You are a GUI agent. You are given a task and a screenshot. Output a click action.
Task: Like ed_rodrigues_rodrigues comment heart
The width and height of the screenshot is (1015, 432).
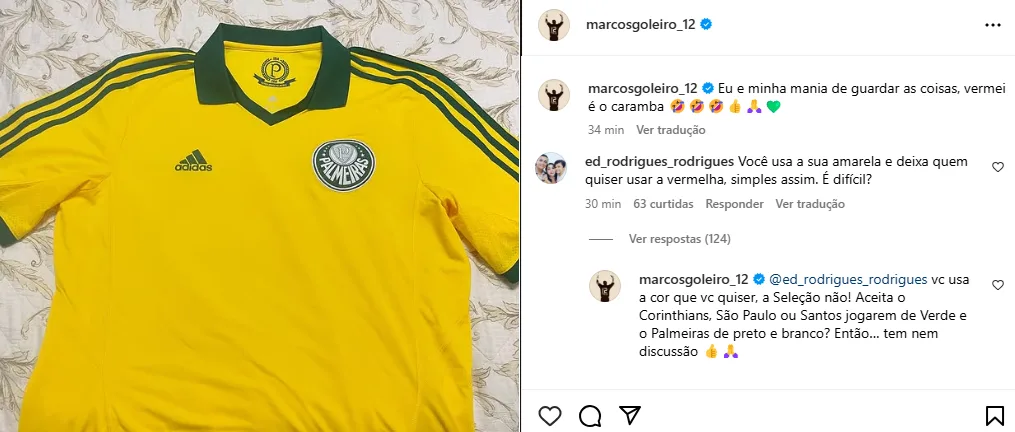(998, 167)
